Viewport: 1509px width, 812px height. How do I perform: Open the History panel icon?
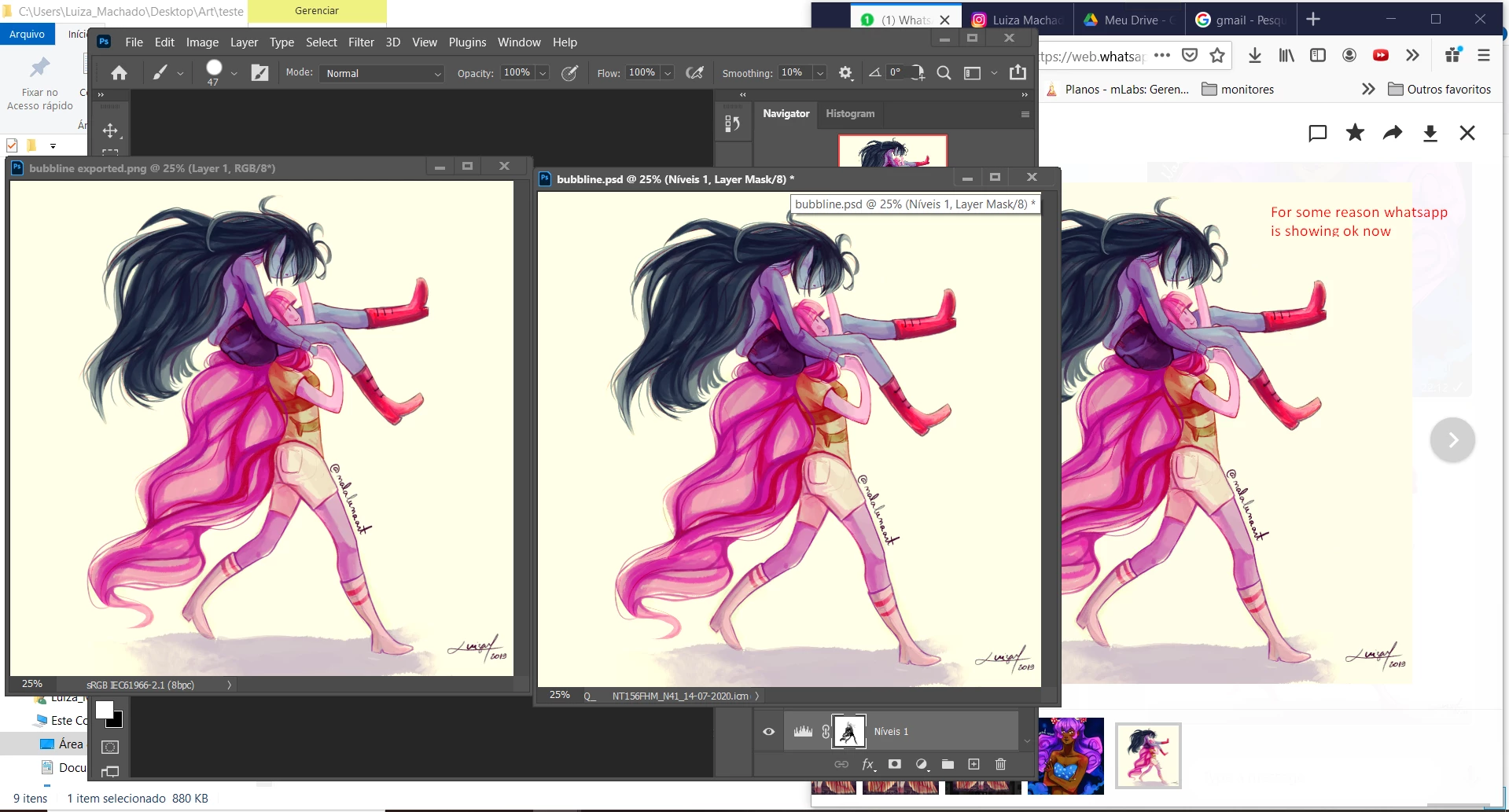(732, 123)
